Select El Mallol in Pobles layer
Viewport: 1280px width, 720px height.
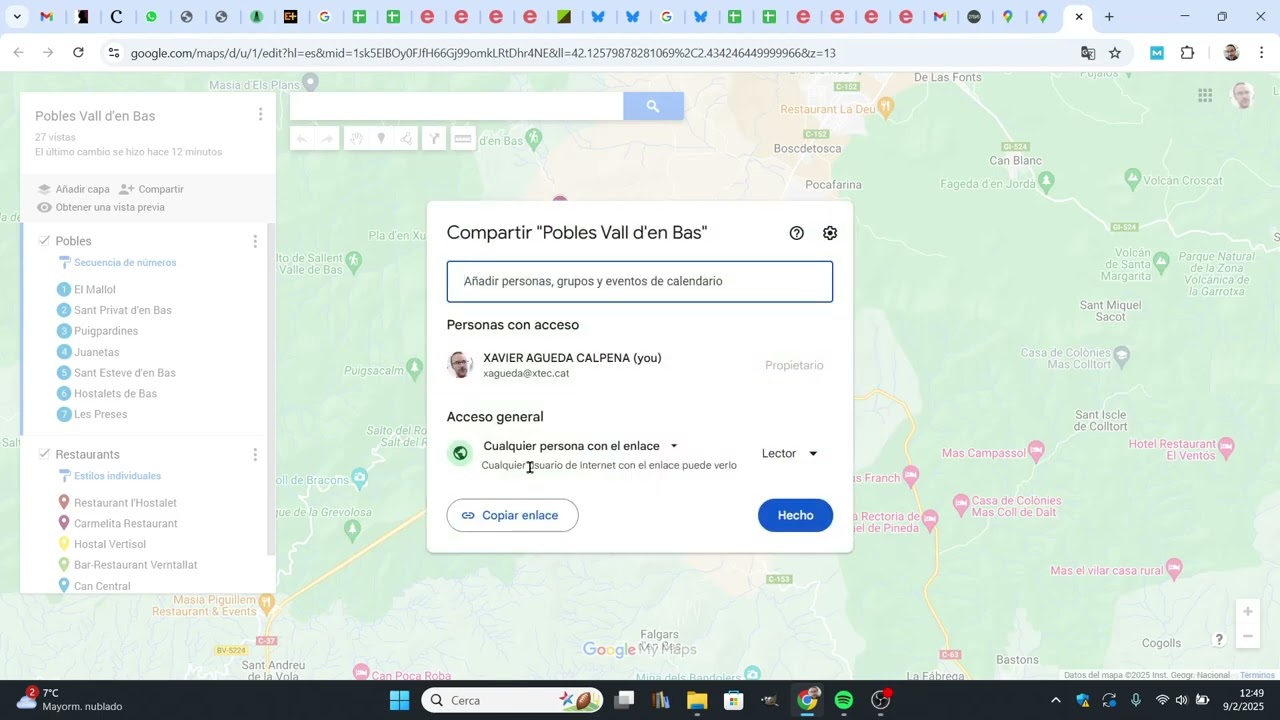click(x=95, y=289)
